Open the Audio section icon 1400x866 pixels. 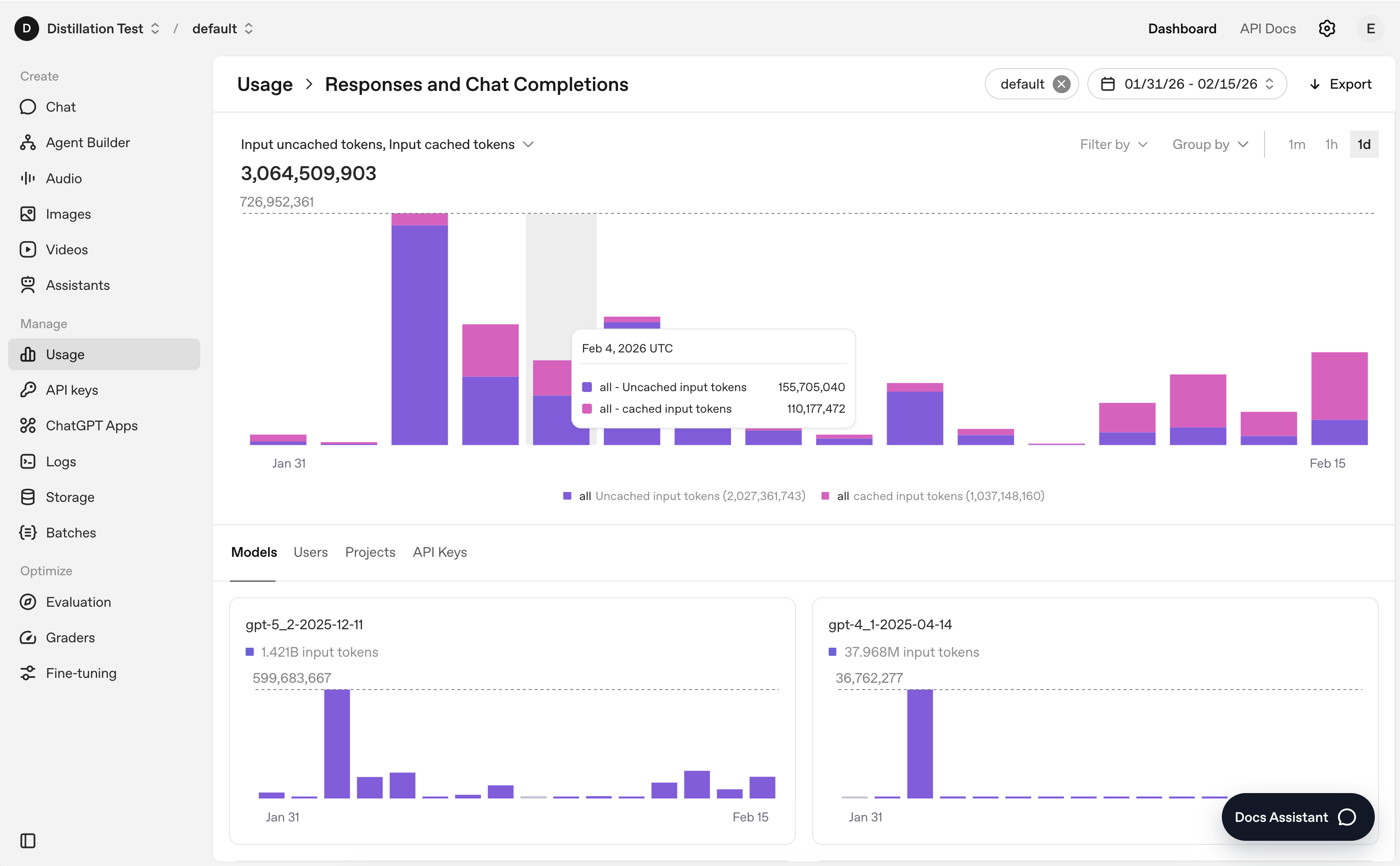pyautogui.click(x=27, y=178)
